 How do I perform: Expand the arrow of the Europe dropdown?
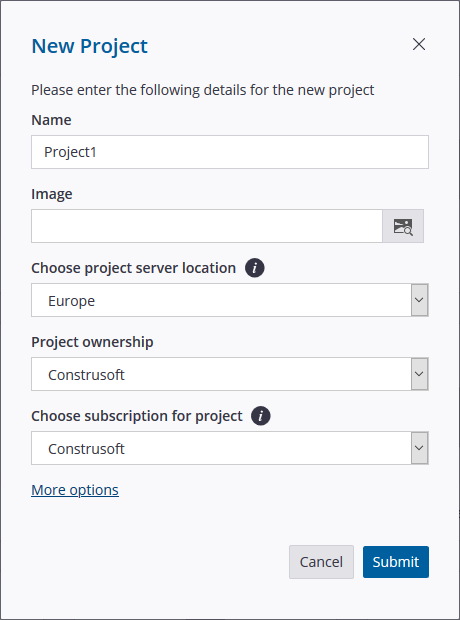[419, 300]
